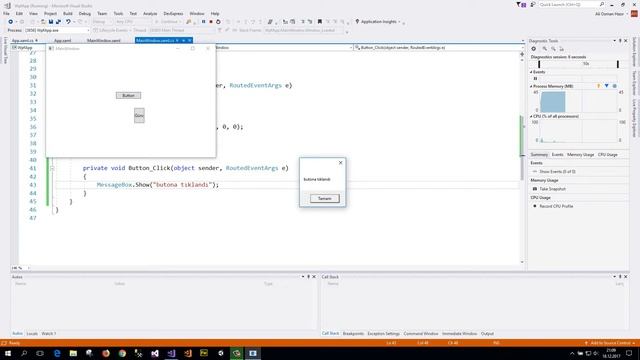Select the Summary tab in Diagnostic Tools
The image size is (640, 360).
[539, 155]
